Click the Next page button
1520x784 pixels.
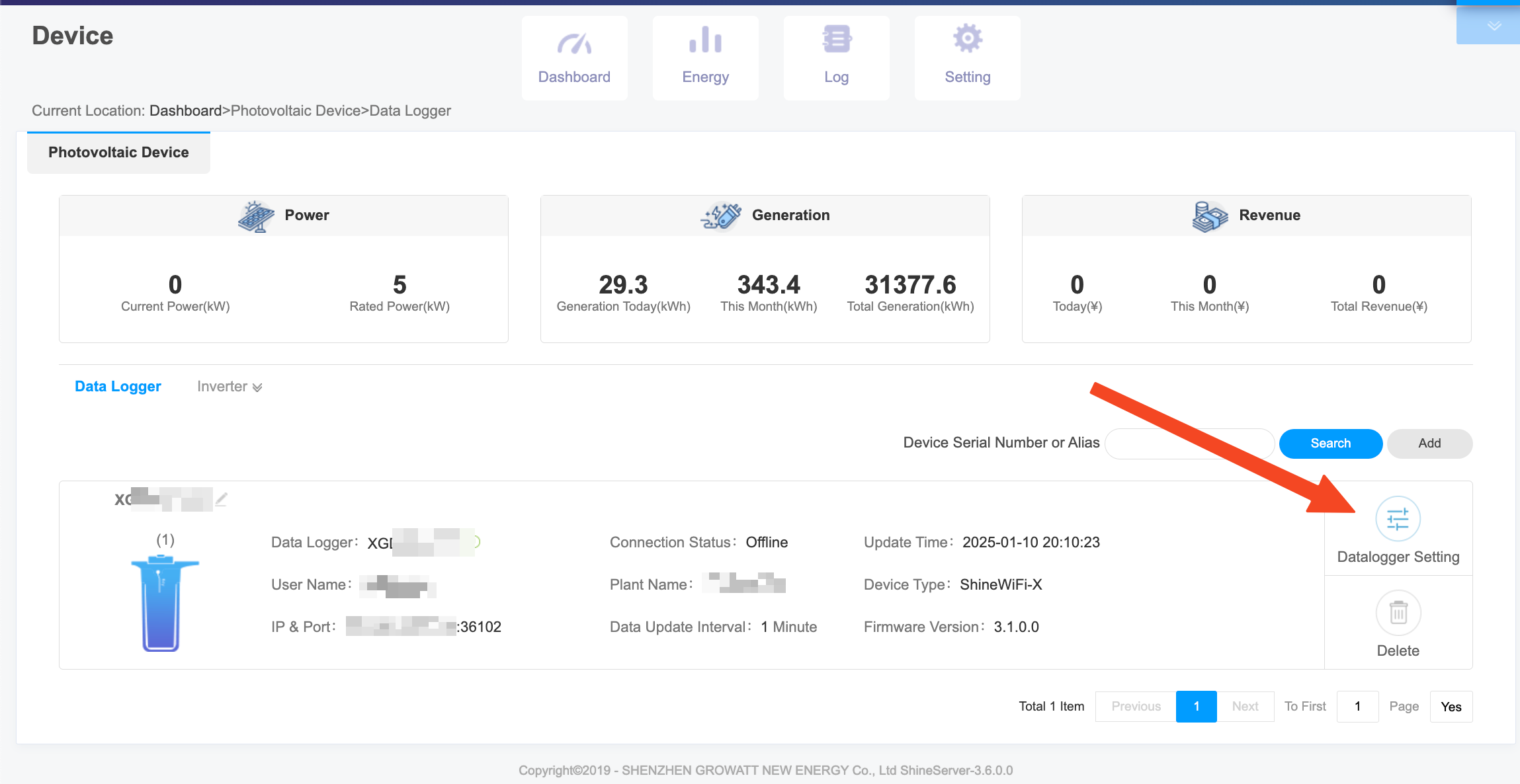(x=1244, y=707)
